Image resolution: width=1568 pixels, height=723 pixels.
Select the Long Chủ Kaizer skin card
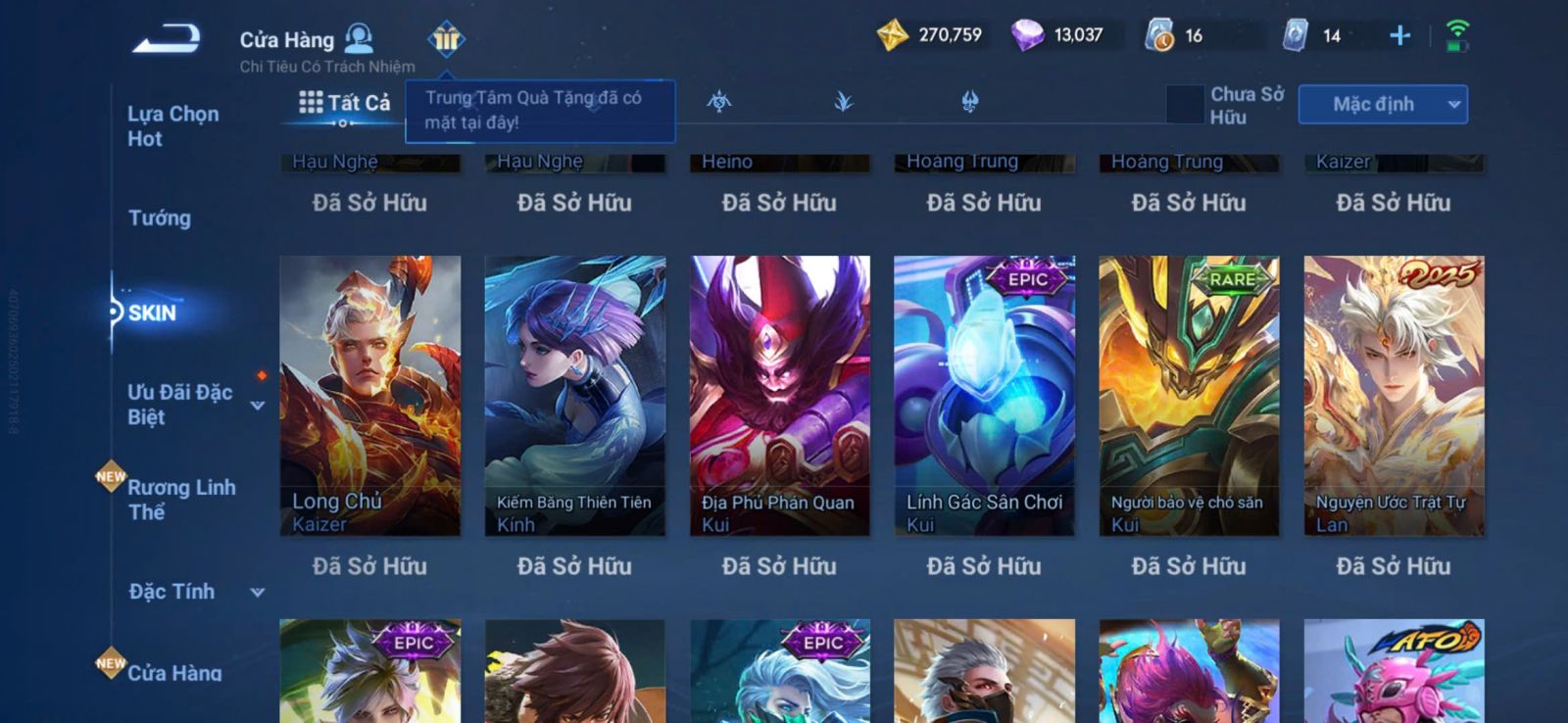[x=370, y=396]
